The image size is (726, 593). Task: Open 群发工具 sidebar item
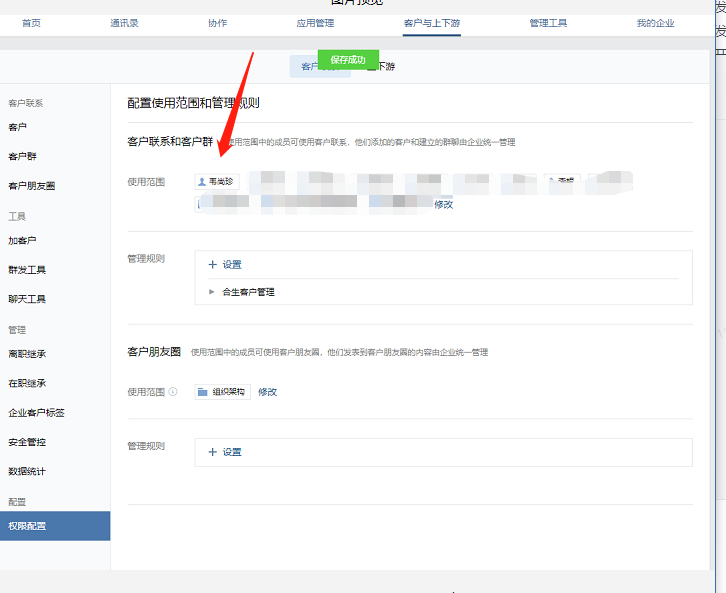point(27,270)
